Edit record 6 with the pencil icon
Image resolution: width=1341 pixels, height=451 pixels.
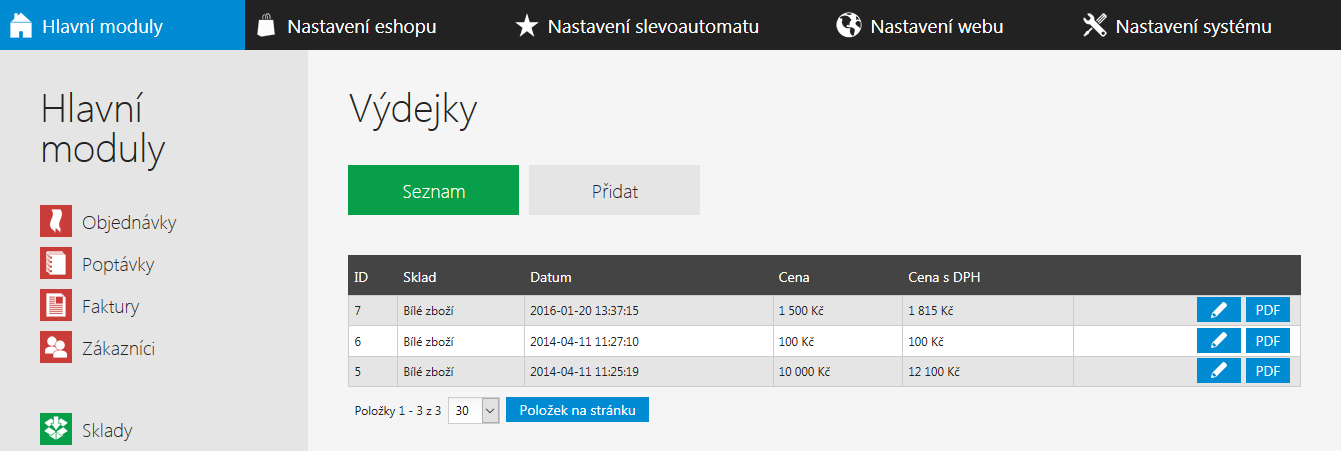[1218, 341]
